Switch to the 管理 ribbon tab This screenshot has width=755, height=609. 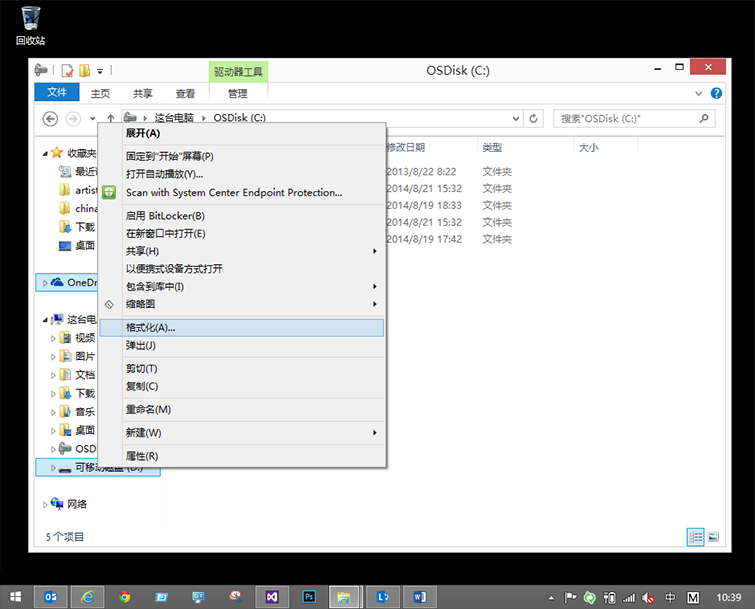[238, 93]
